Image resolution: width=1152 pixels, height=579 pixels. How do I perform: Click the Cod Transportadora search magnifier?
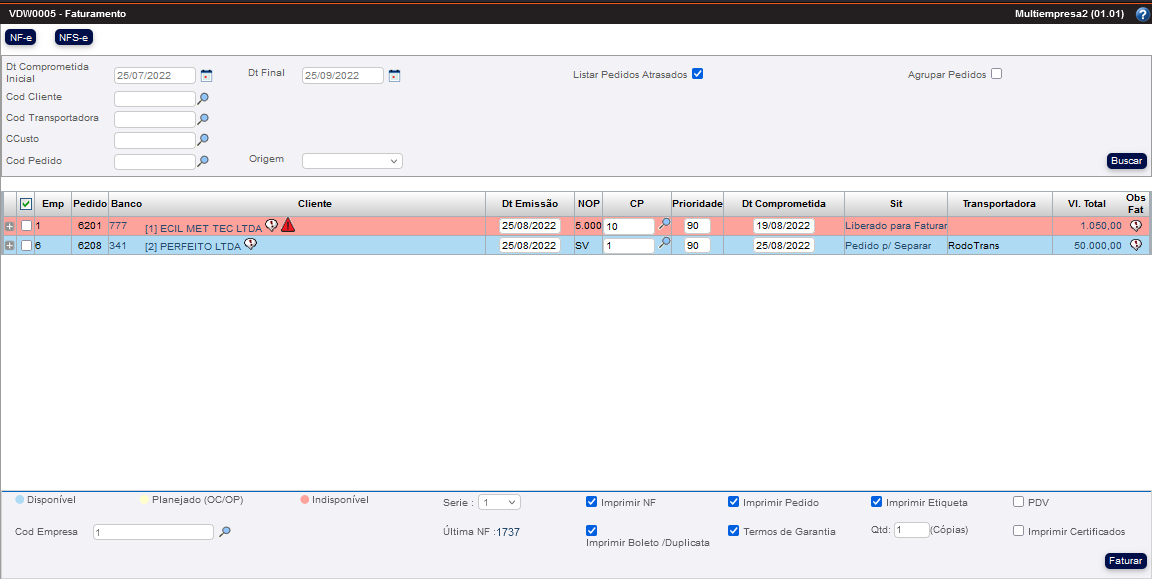click(203, 119)
